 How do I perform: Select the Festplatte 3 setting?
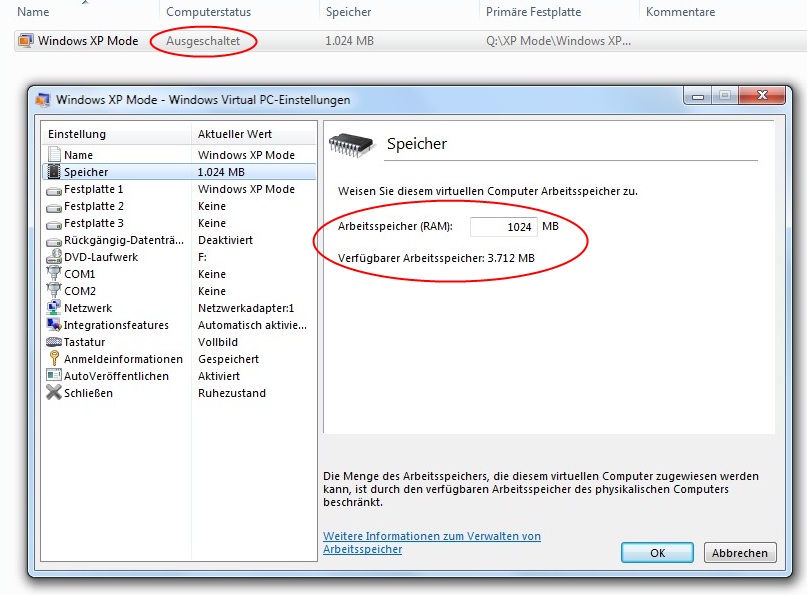pyautogui.click(x=179, y=223)
